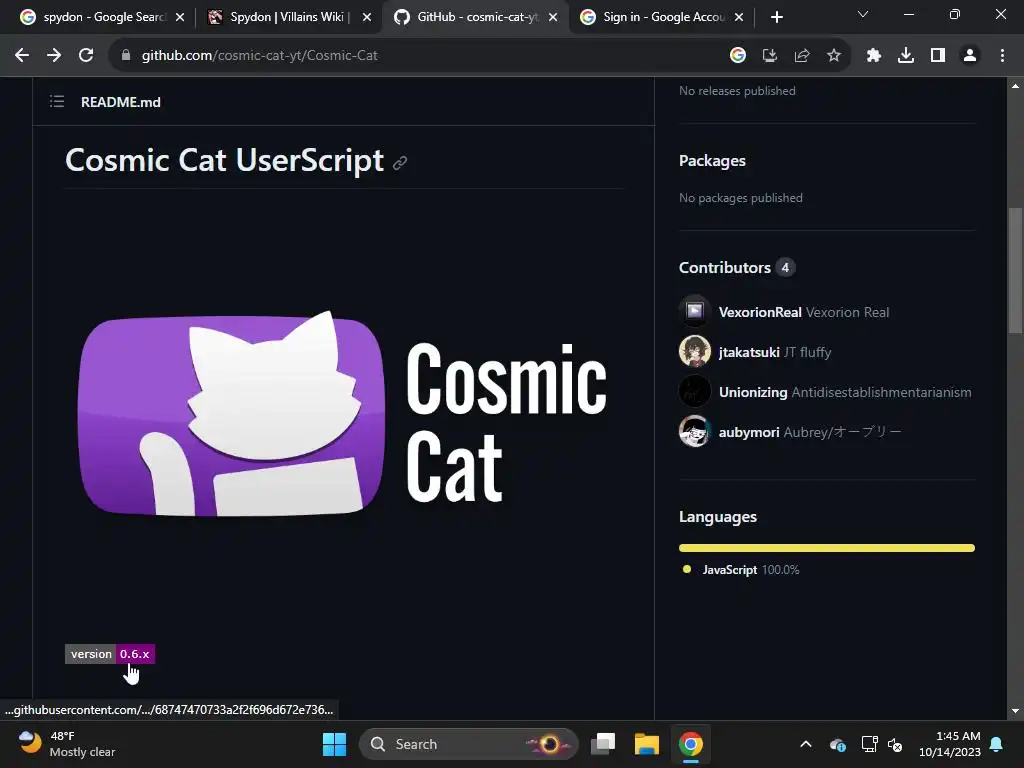Open the Windows Start menu

pyautogui.click(x=334, y=744)
